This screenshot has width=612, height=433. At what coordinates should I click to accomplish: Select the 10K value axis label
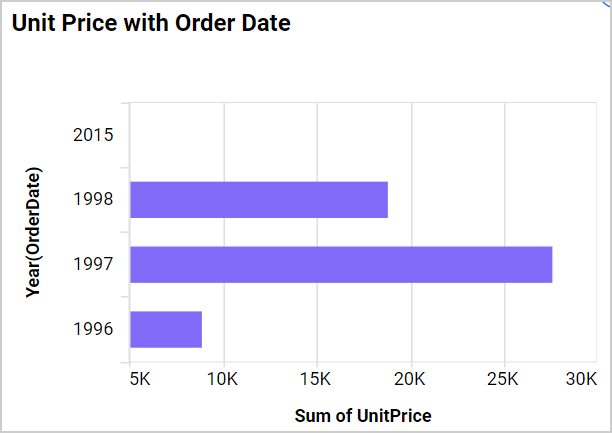[x=223, y=380]
